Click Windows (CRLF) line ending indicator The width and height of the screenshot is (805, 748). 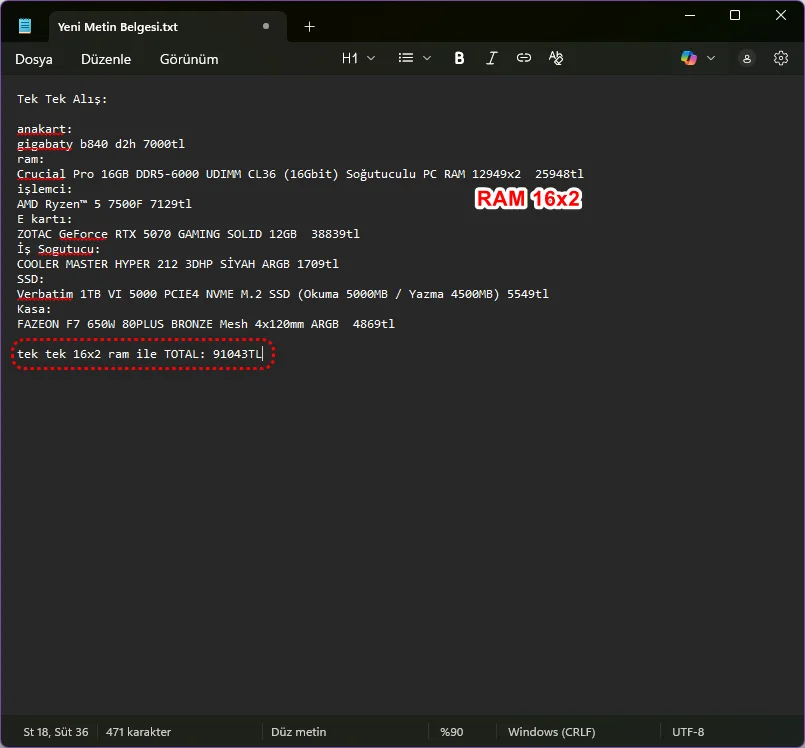pyautogui.click(x=551, y=732)
